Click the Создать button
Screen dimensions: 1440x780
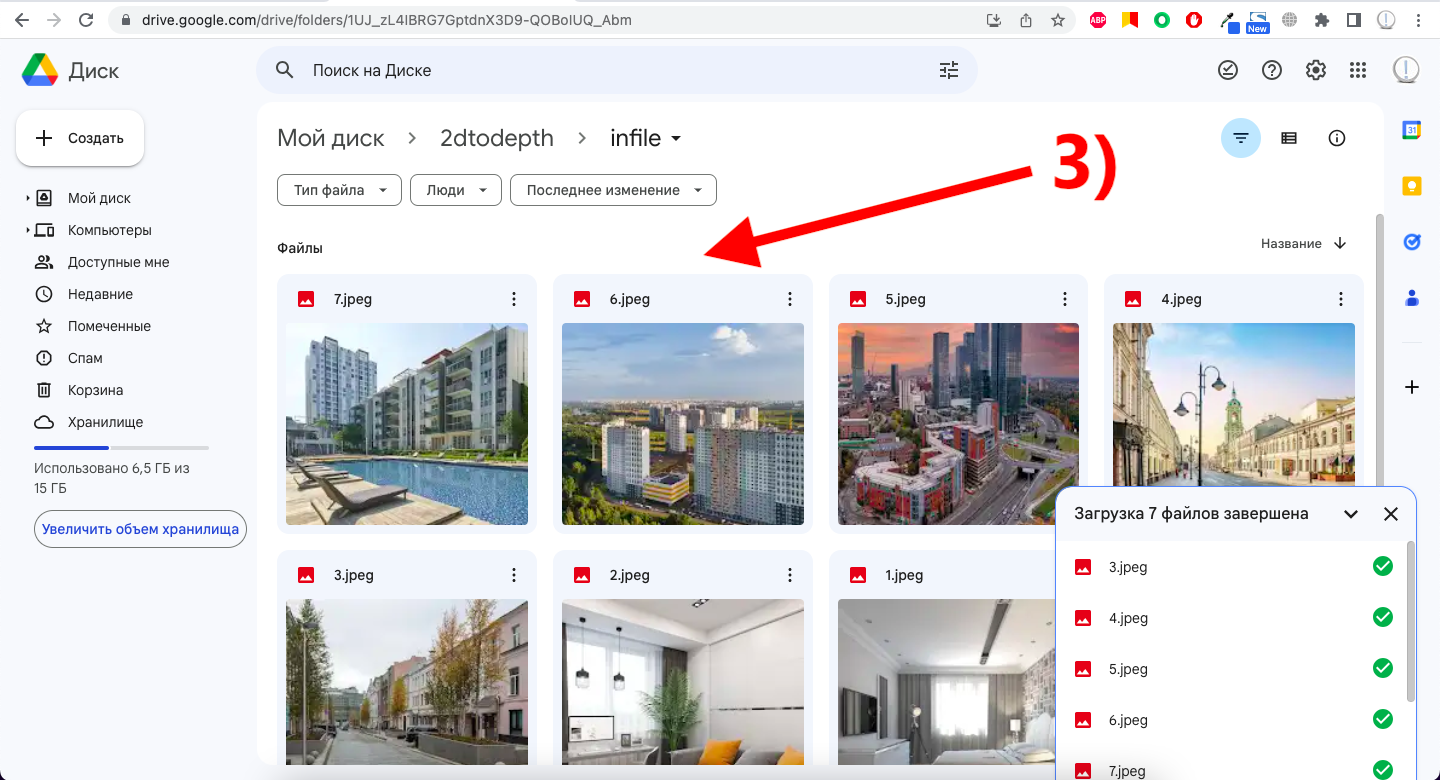(x=80, y=138)
